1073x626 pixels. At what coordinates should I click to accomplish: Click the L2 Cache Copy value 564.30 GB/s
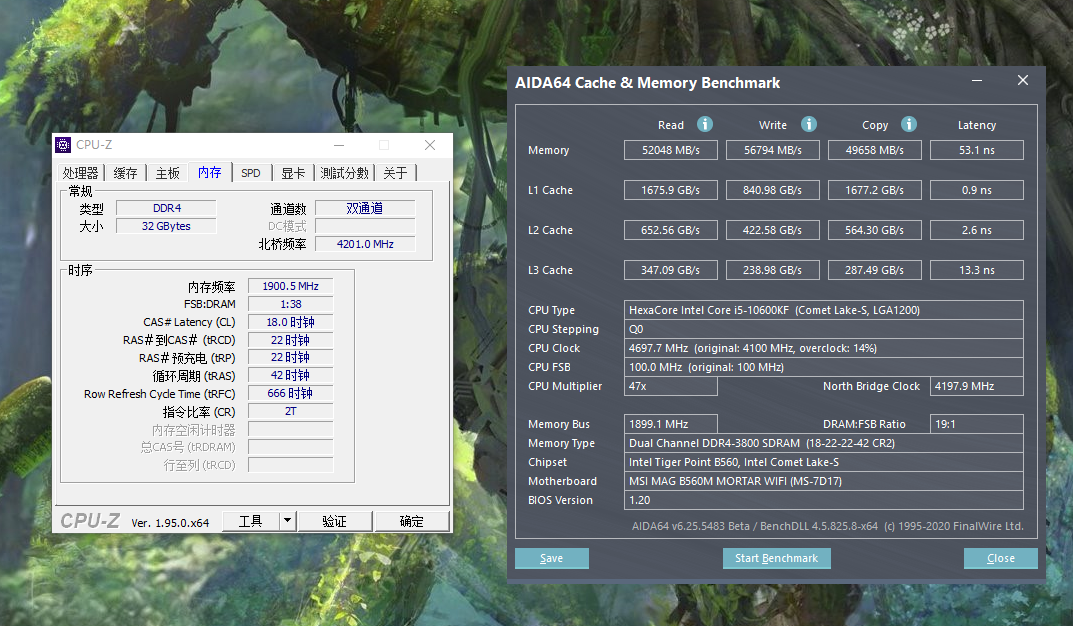[875, 230]
